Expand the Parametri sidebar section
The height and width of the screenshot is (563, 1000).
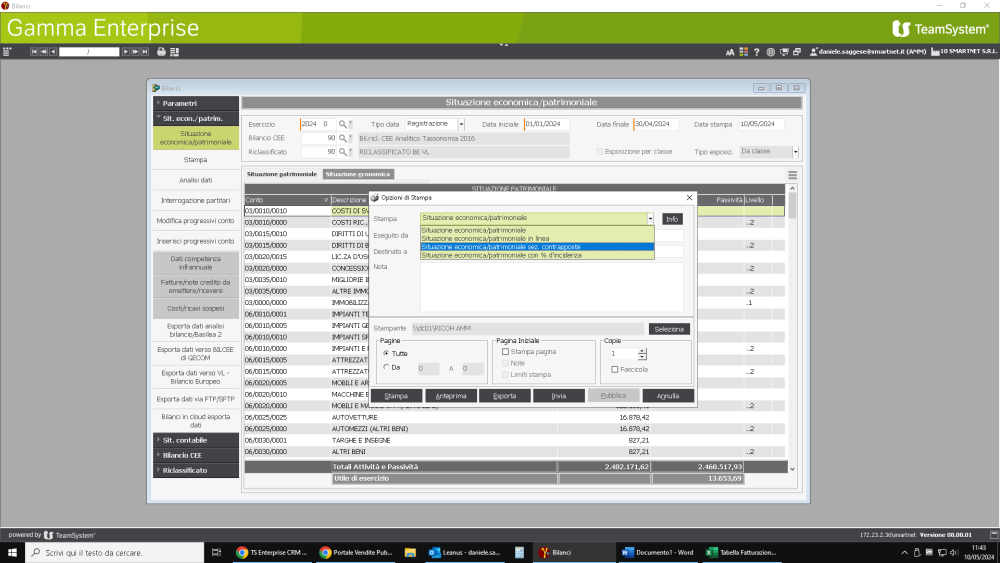pos(196,103)
